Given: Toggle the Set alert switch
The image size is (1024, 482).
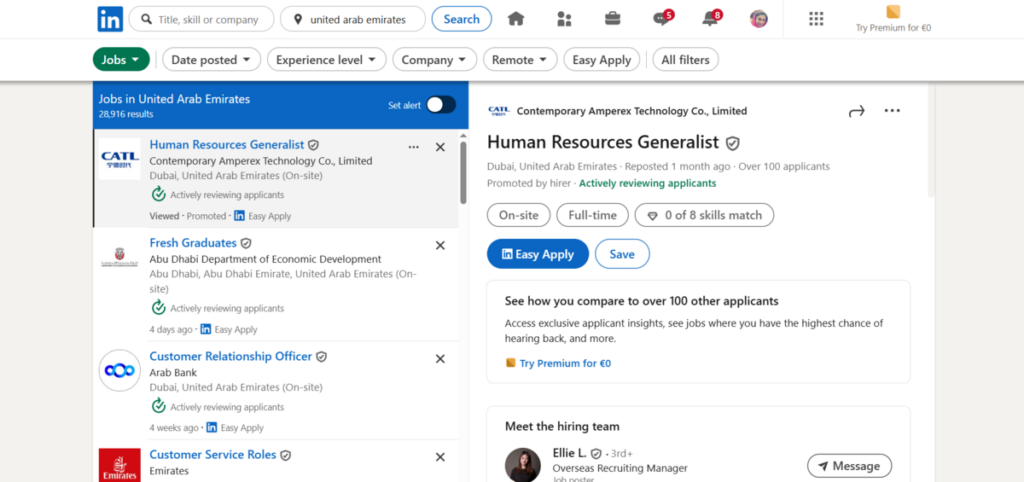Looking at the screenshot, I should [440, 105].
